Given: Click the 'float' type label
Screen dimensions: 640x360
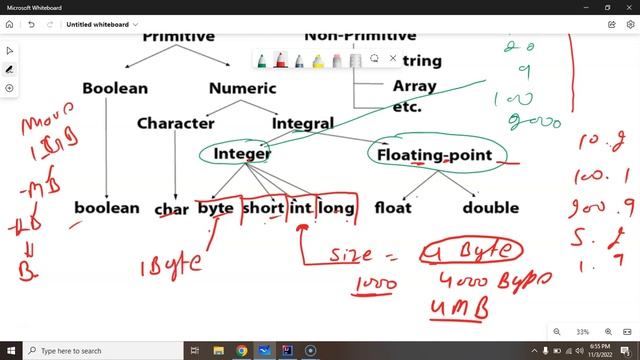Looking at the screenshot, I should [x=393, y=208].
